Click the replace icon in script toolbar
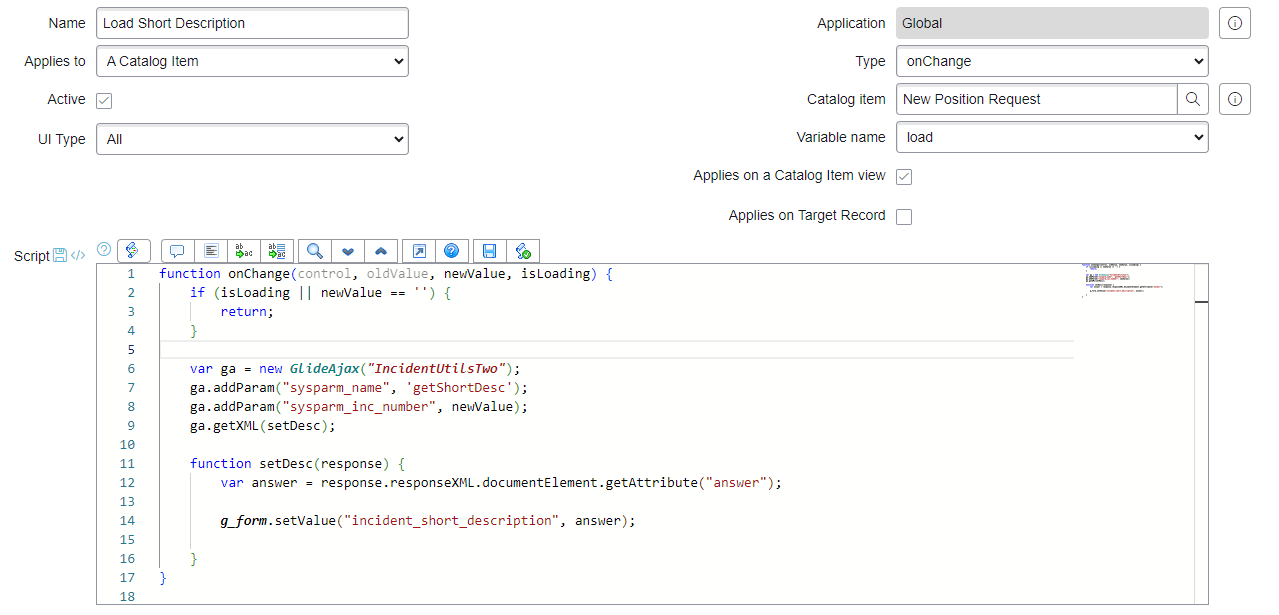This screenshot has width=1279, height=615. click(x=244, y=251)
